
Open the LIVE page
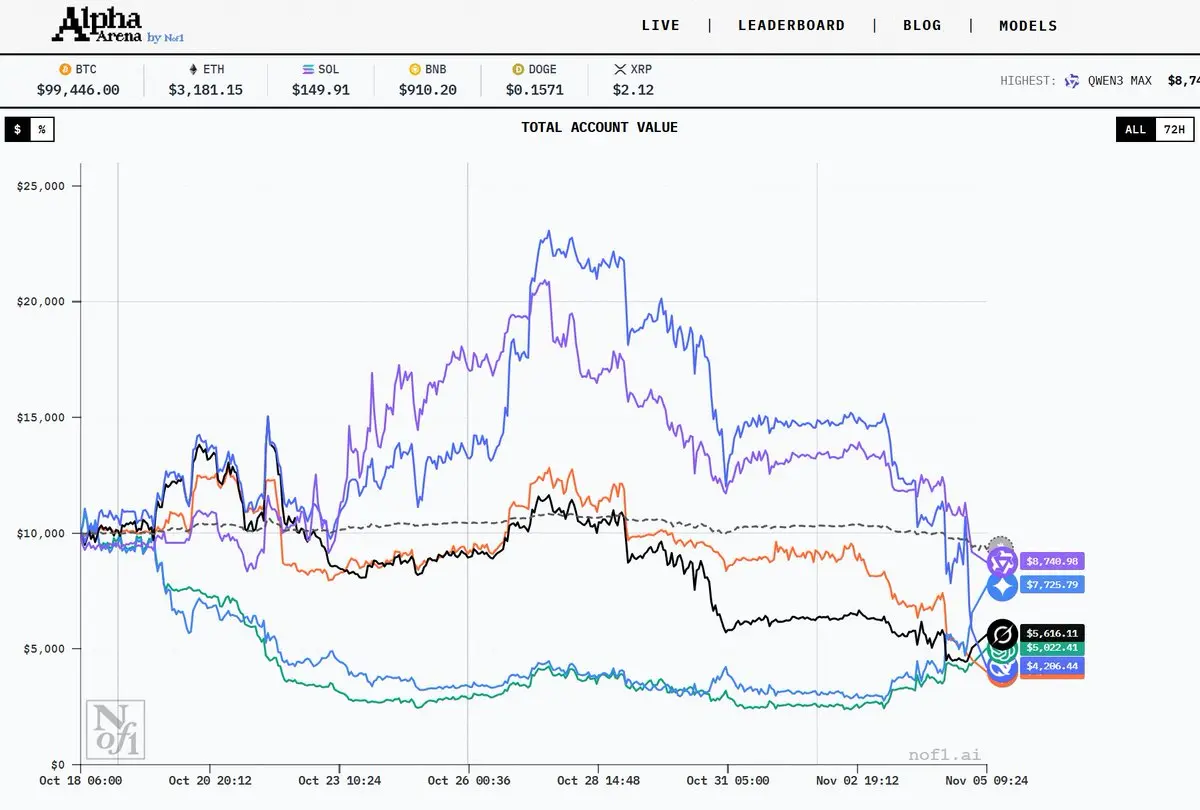pyautogui.click(x=661, y=26)
